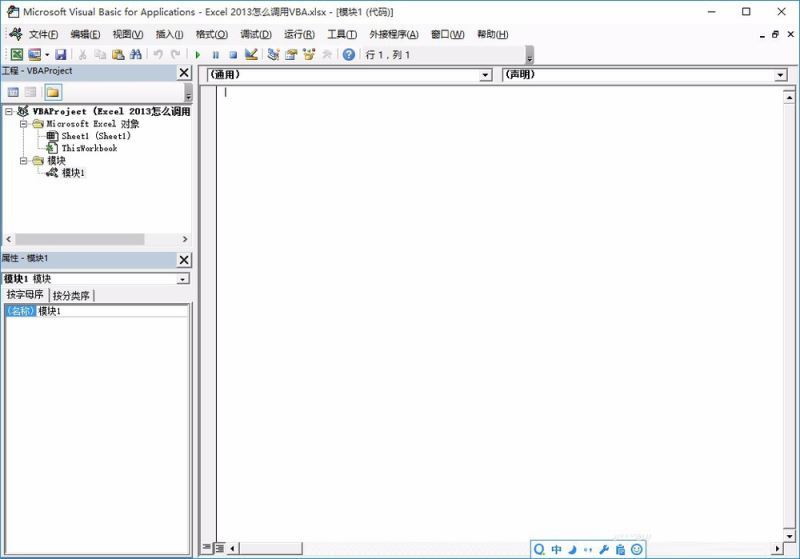Open the (通用) object dropdown

[486, 75]
